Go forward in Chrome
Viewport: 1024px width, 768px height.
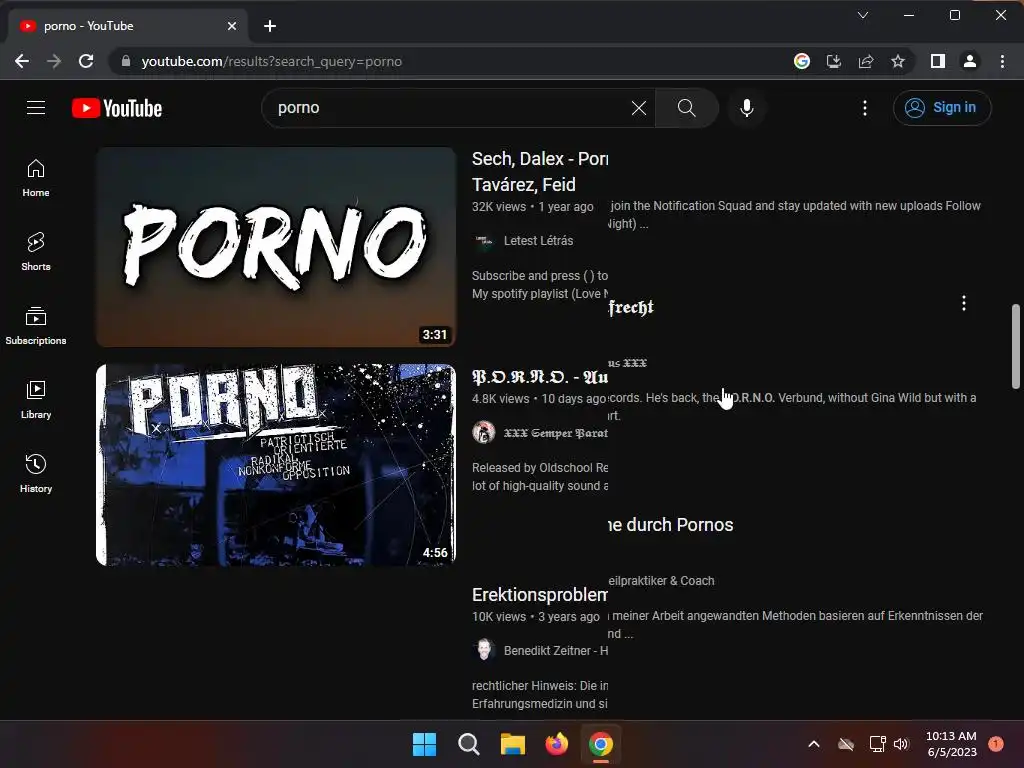[54, 61]
